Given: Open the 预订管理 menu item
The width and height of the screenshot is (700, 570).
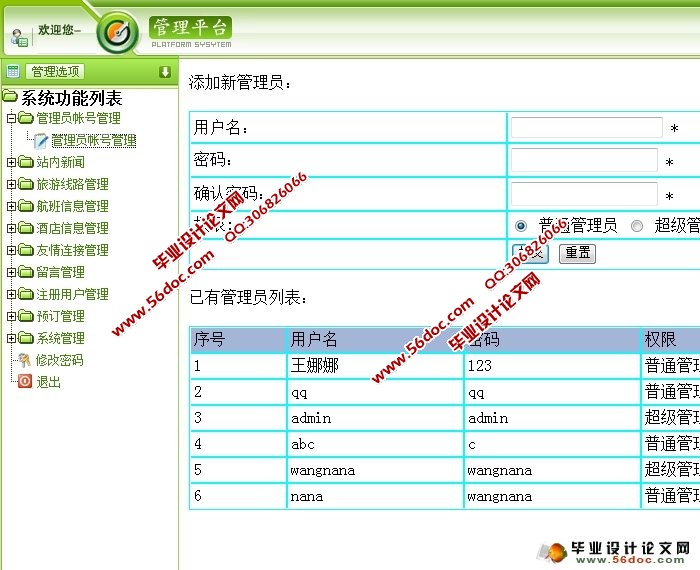Looking at the screenshot, I should [61, 316].
